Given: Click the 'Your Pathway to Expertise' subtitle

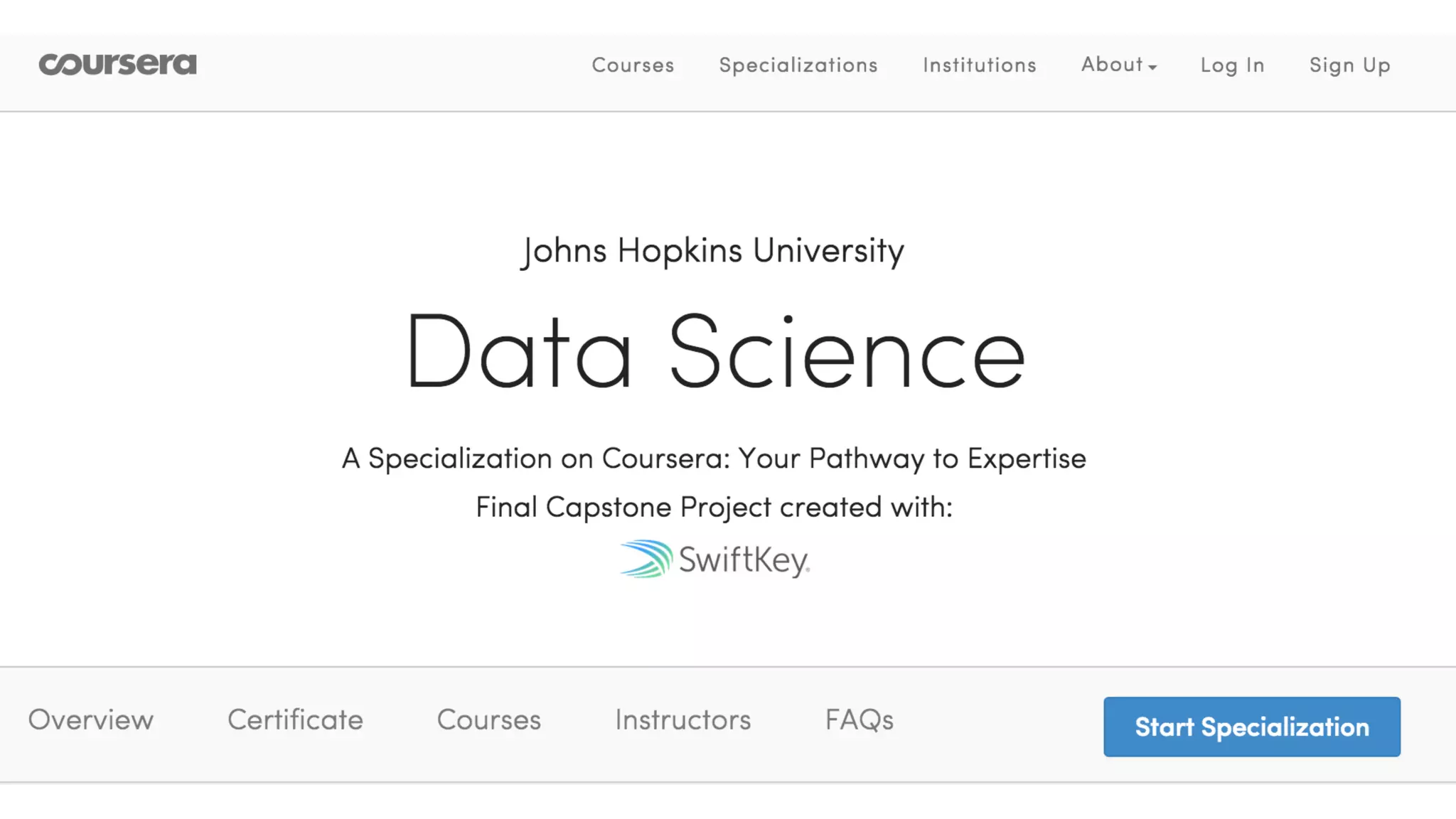Looking at the screenshot, I should 912,459.
